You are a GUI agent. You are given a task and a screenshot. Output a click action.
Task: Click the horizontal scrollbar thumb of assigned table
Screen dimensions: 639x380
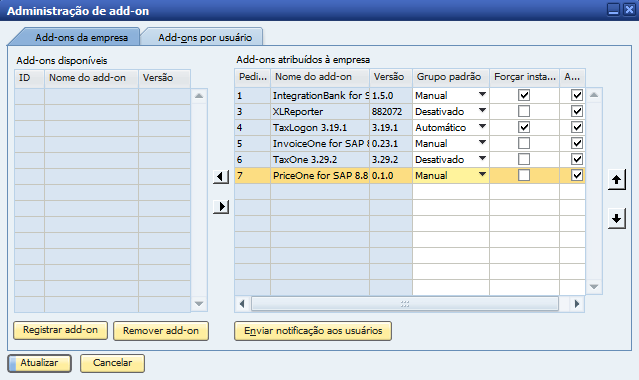pos(405,304)
